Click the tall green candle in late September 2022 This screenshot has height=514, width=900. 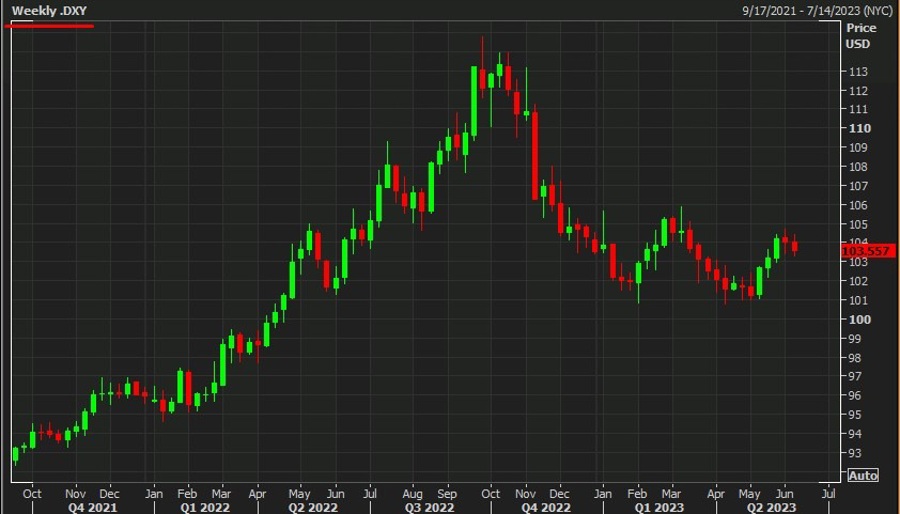coord(474,102)
